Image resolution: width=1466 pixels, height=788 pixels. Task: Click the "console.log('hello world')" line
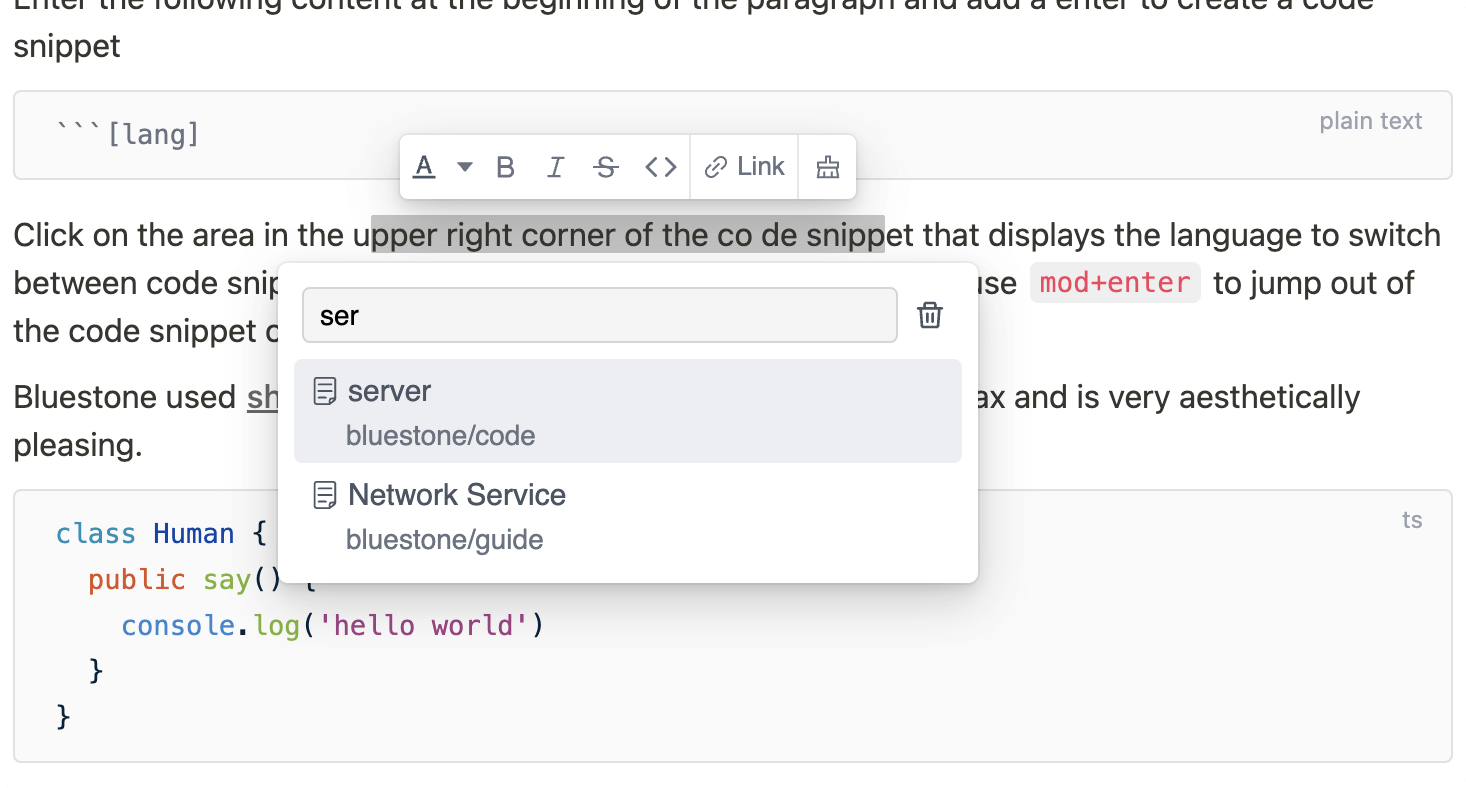332,626
